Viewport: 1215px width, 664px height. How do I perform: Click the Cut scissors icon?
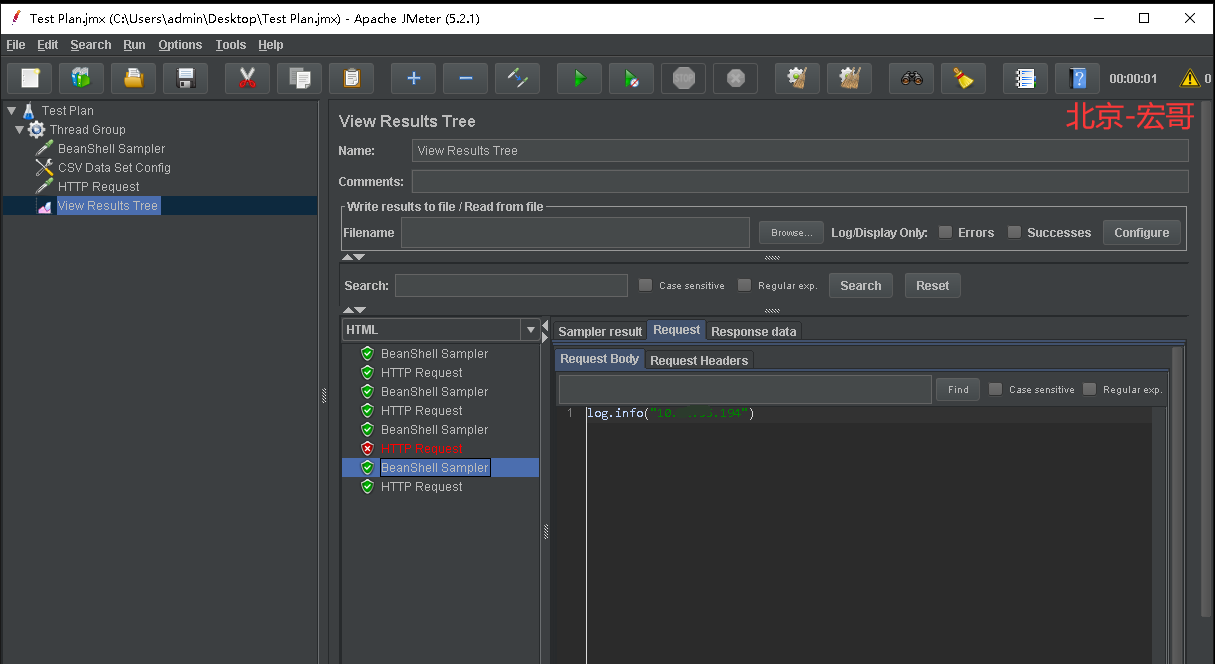pyautogui.click(x=248, y=78)
